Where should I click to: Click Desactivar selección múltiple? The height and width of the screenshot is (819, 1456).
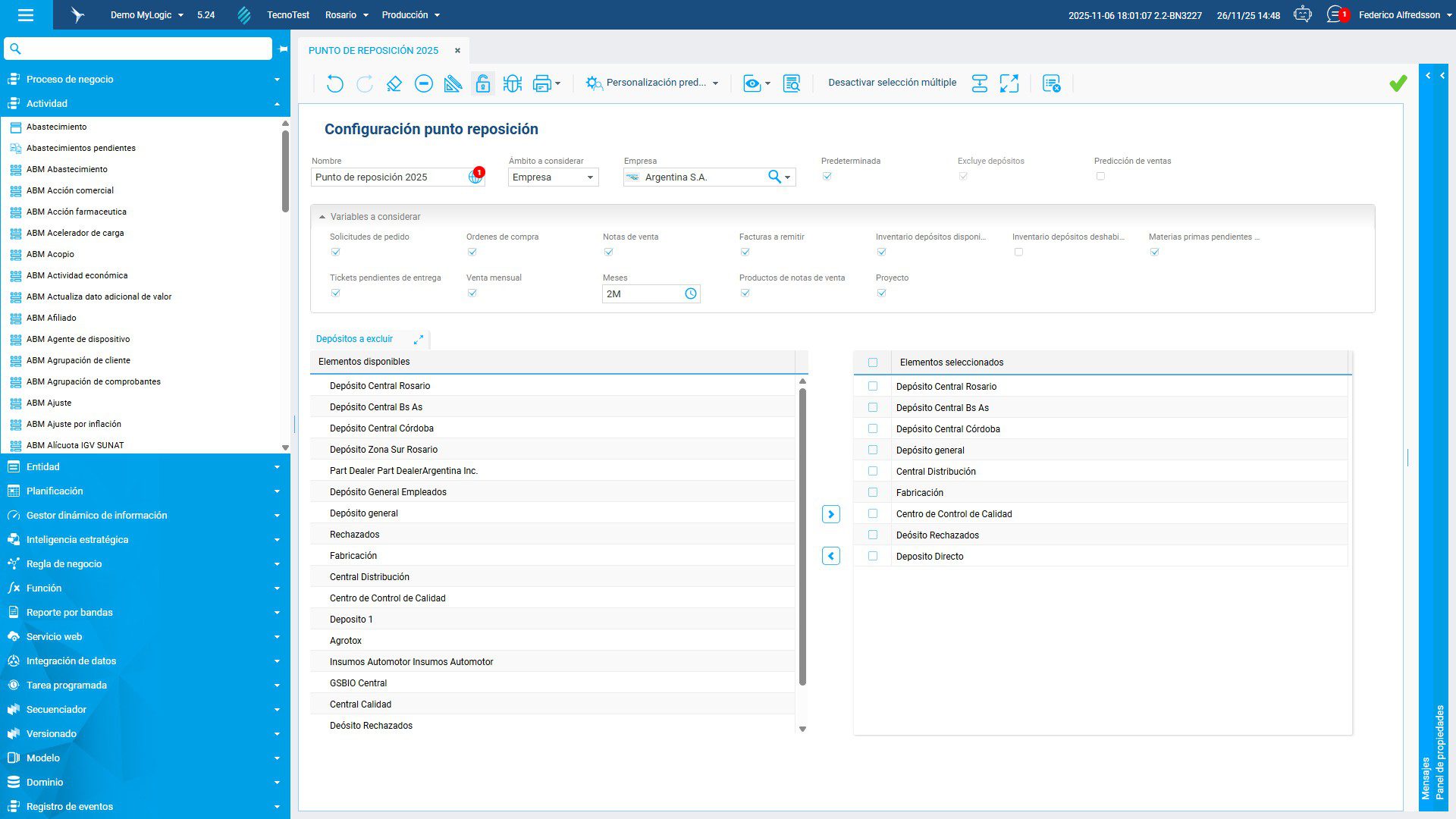pyautogui.click(x=892, y=83)
